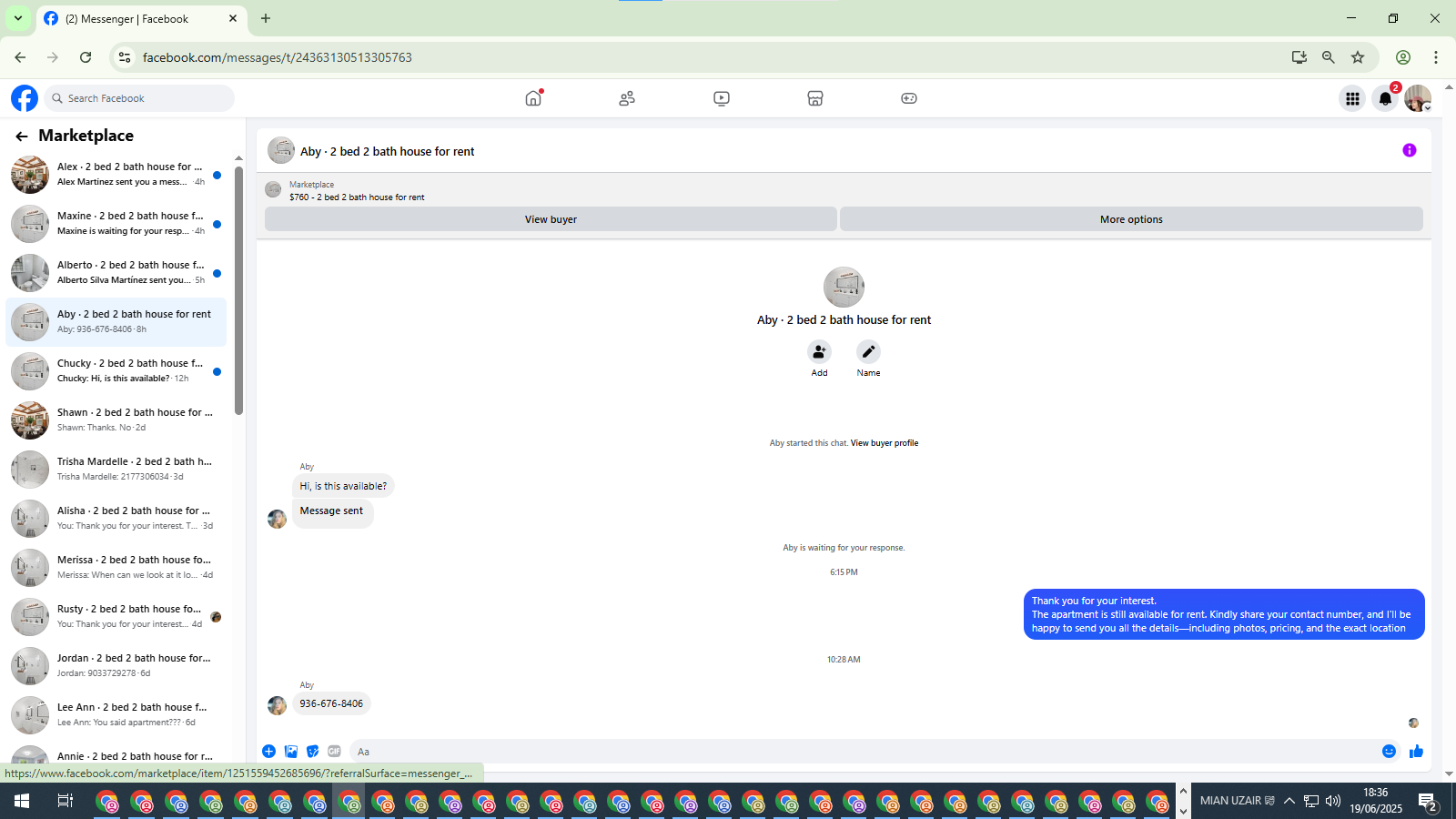Open the Video icon in top navigation
This screenshot has width=1456, height=819.
(x=722, y=98)
